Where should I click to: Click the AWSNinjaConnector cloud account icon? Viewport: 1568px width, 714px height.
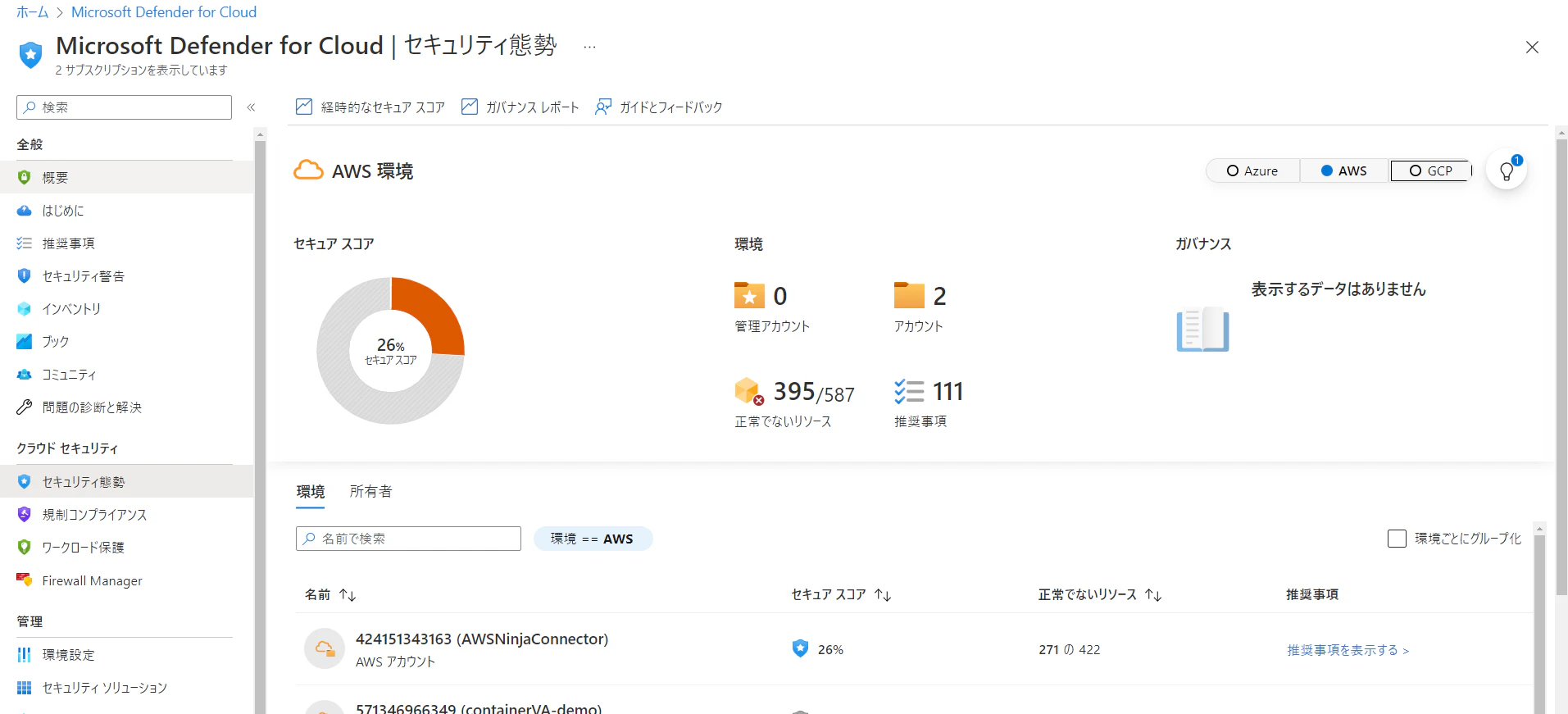pyautogui.click(x=325, y=649)
